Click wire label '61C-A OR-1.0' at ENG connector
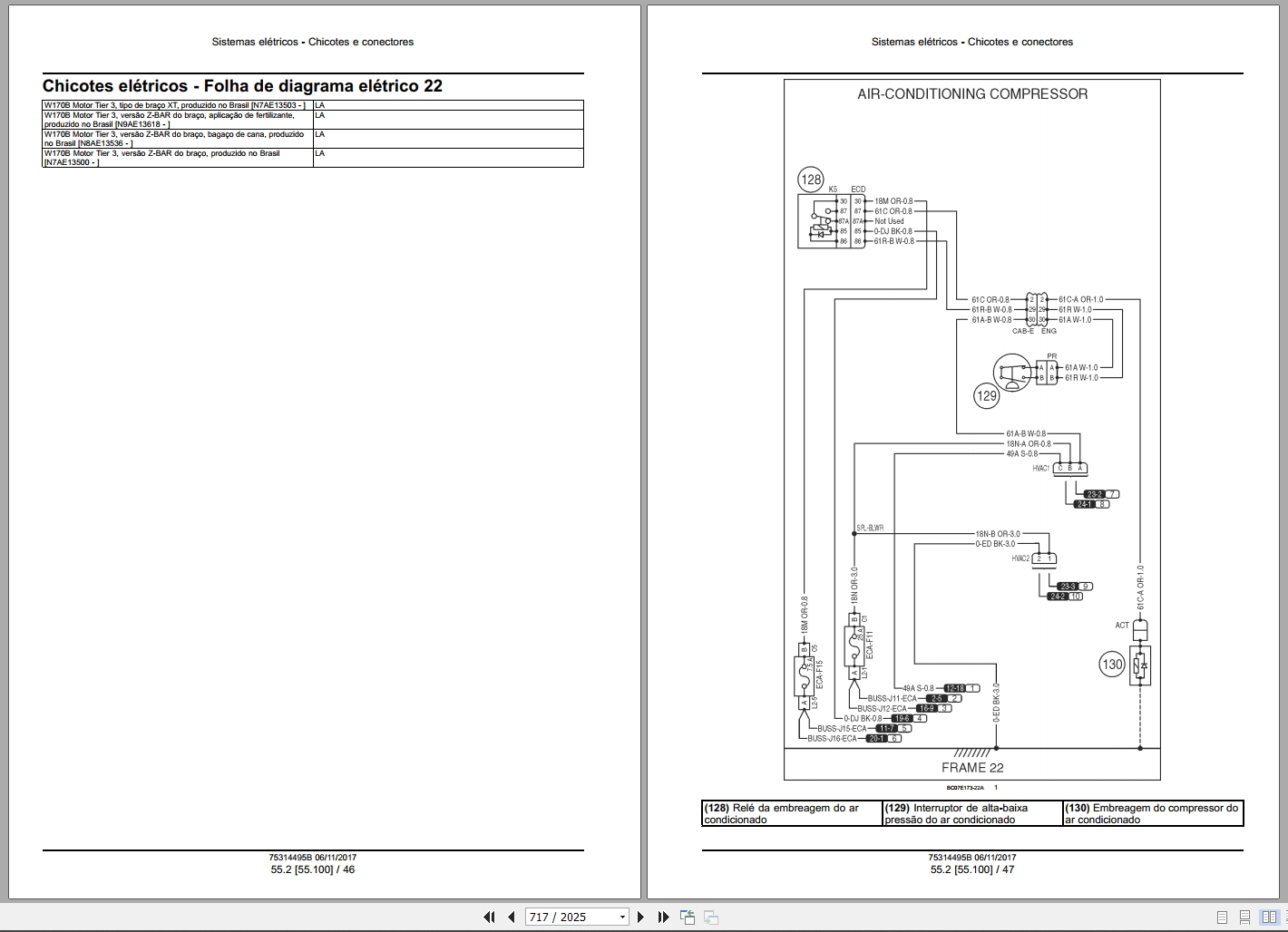The width and height of the screenshot is (1288, 932). 1081,299
